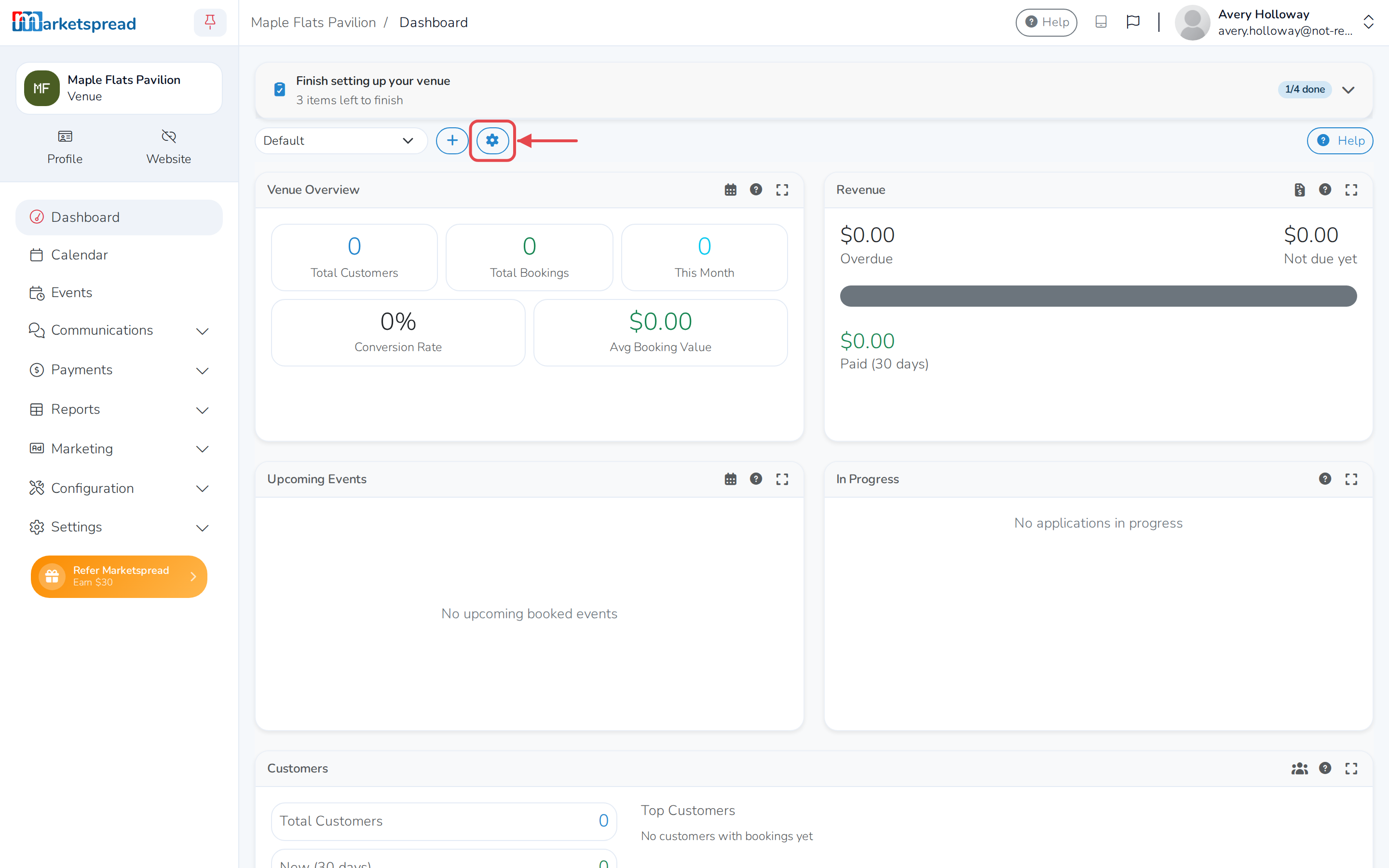
Task: Open Calendar in sidebar
Action: coord(119,255)
